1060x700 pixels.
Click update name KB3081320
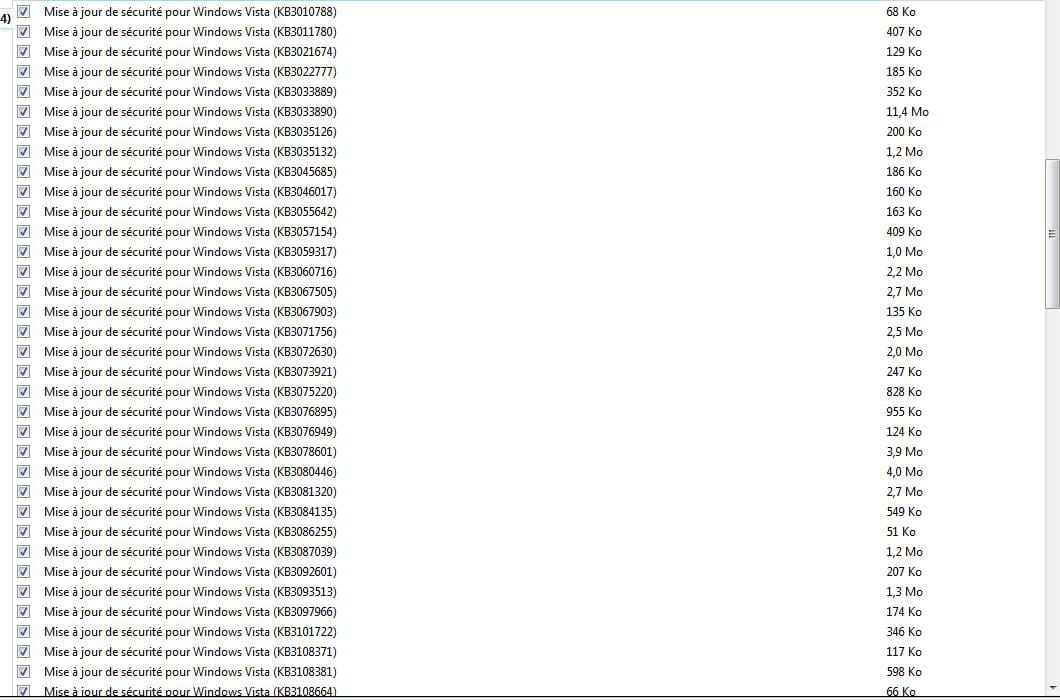click(190, 492)
